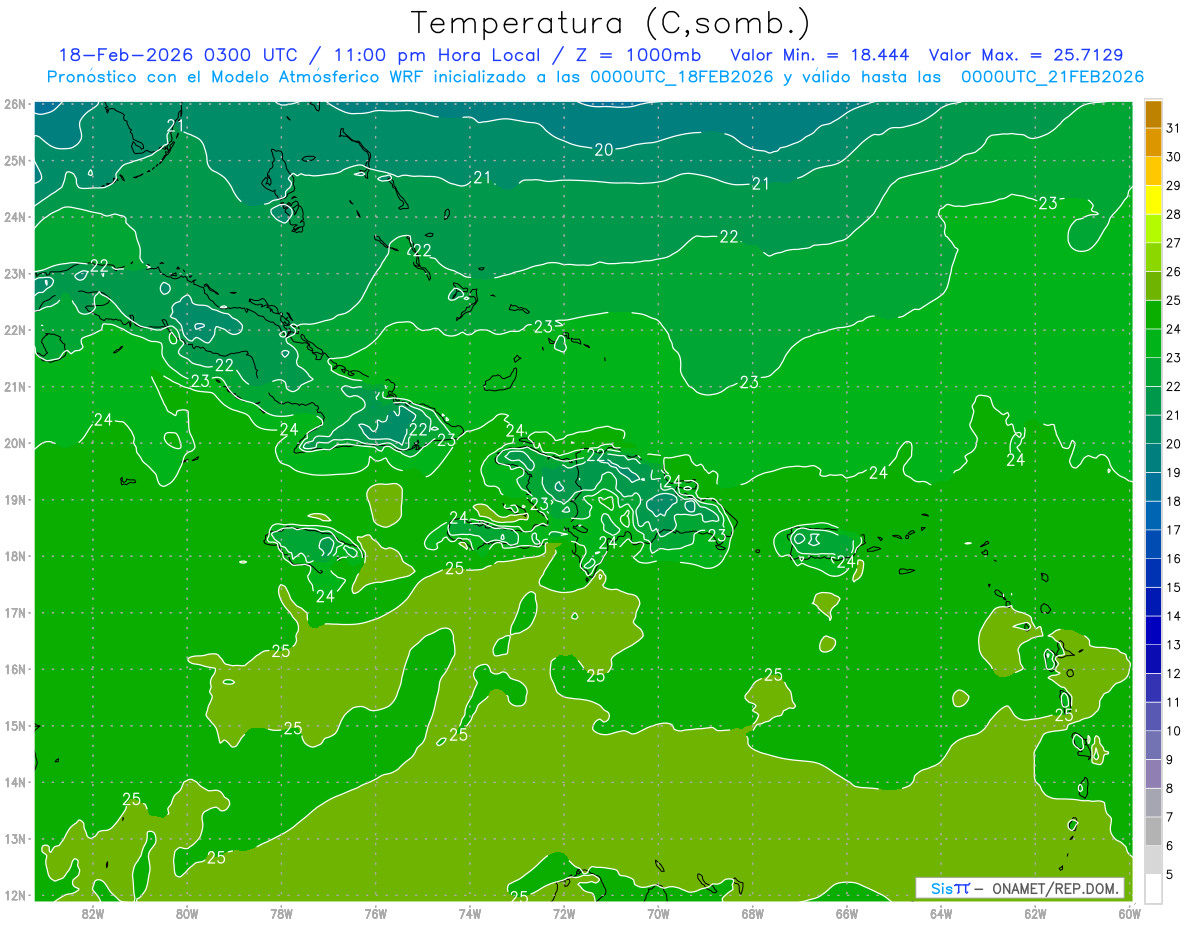Screen dimensions: 1200x927
Task: Click the '24N' latitude axis label
Action: coord(14,217)
